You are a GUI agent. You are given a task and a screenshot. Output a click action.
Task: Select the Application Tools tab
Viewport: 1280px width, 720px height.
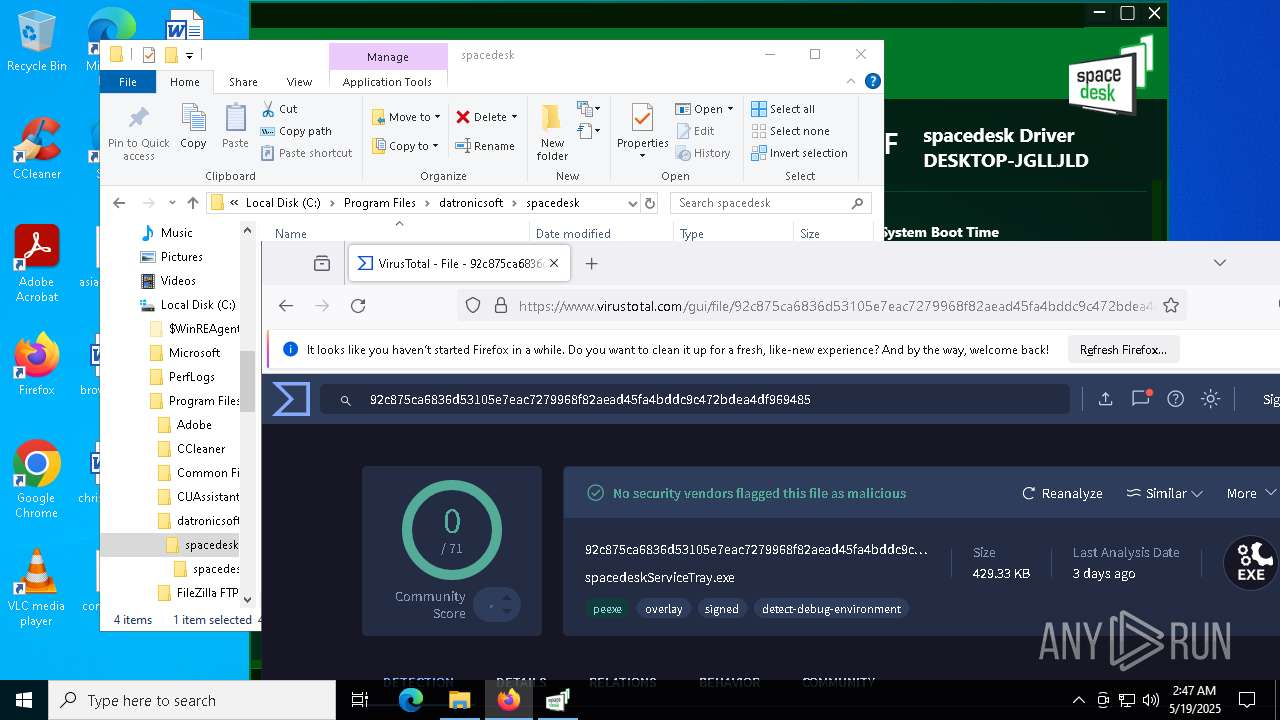(387, 82)
